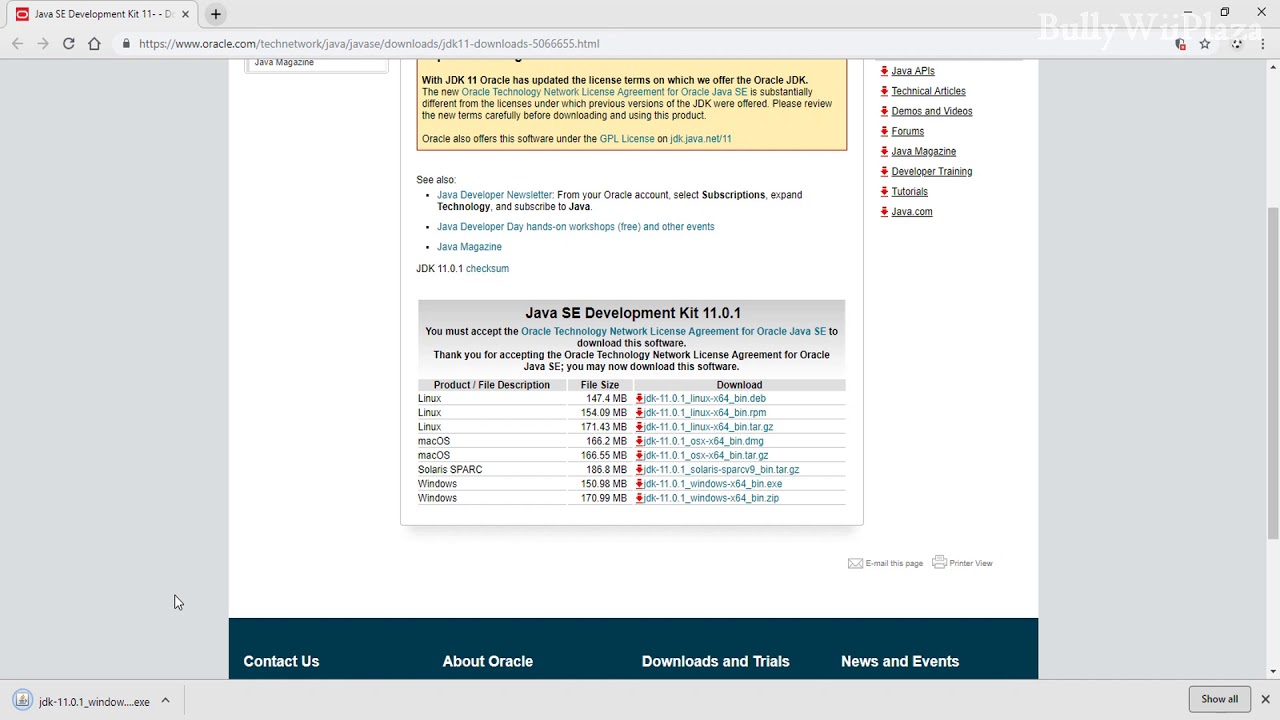
Task: Open Forums sidebar link
Action: [907, 131]
